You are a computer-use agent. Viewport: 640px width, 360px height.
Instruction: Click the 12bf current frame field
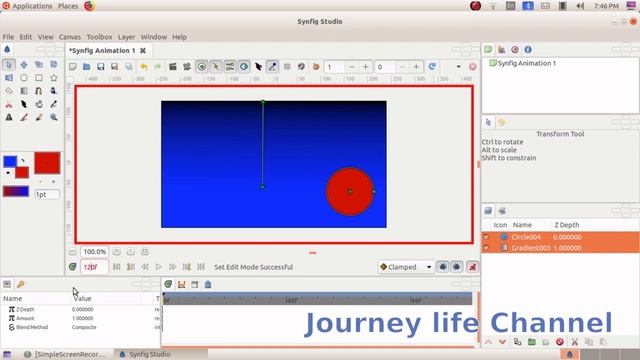pyautogui.click(x=94, y=267)
